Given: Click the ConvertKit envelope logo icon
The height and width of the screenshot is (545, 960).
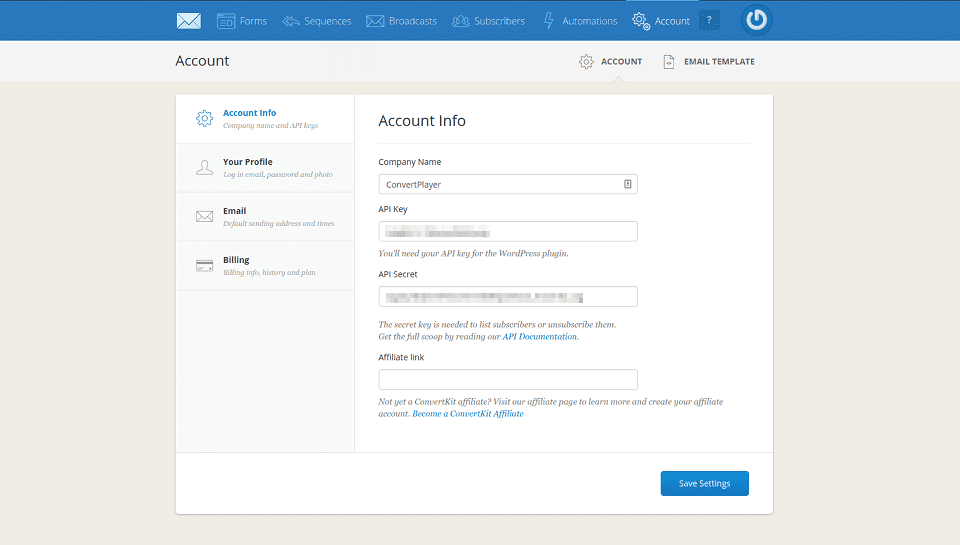Looking at the screenshot, I should click(x=189, y=21).
